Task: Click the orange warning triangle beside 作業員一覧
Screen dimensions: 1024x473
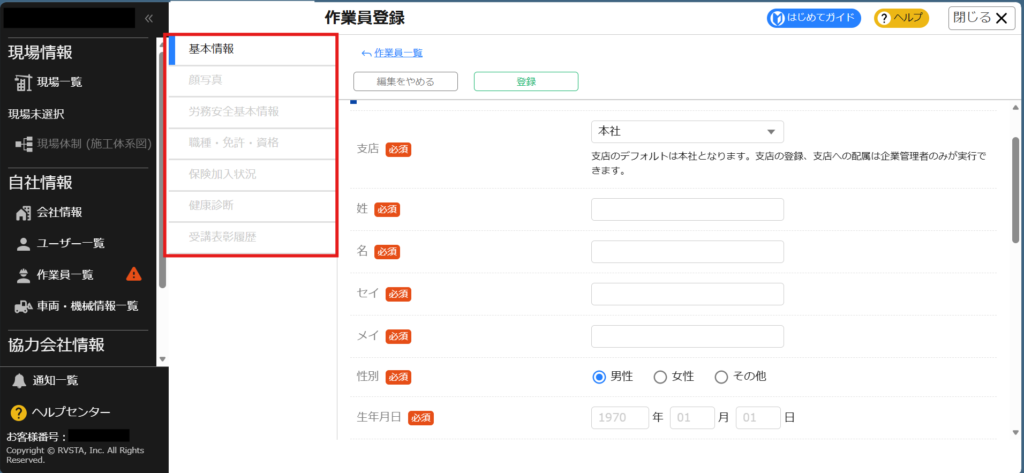Action: (133, 274)
